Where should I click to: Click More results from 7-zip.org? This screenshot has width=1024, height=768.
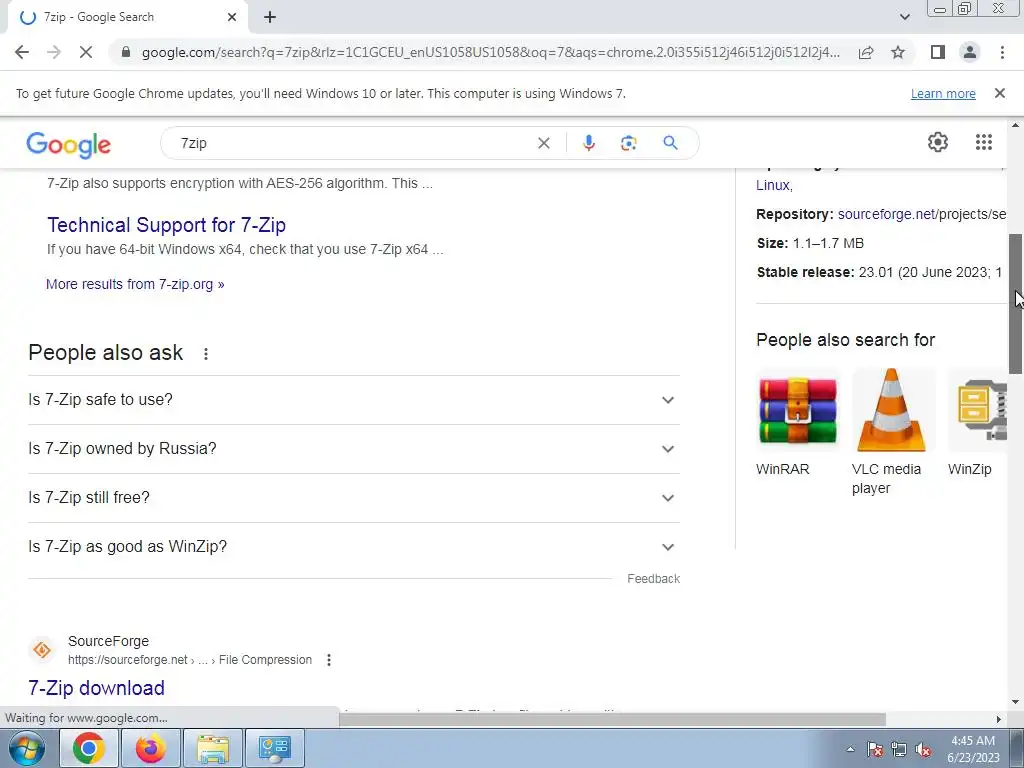tap(135, 284)
